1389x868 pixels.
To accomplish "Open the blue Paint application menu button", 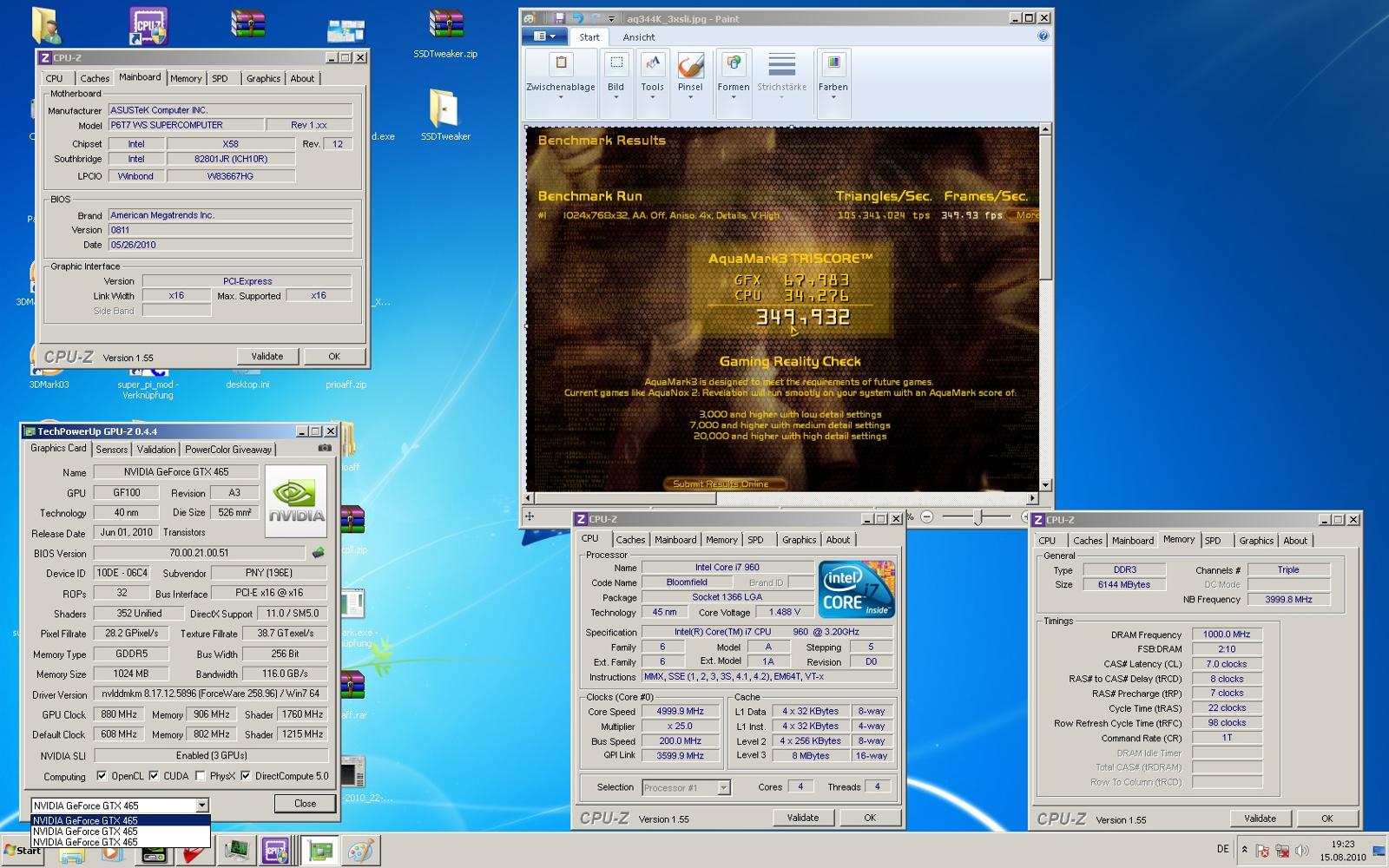I will pyautogui.click(x=544, y=36).
